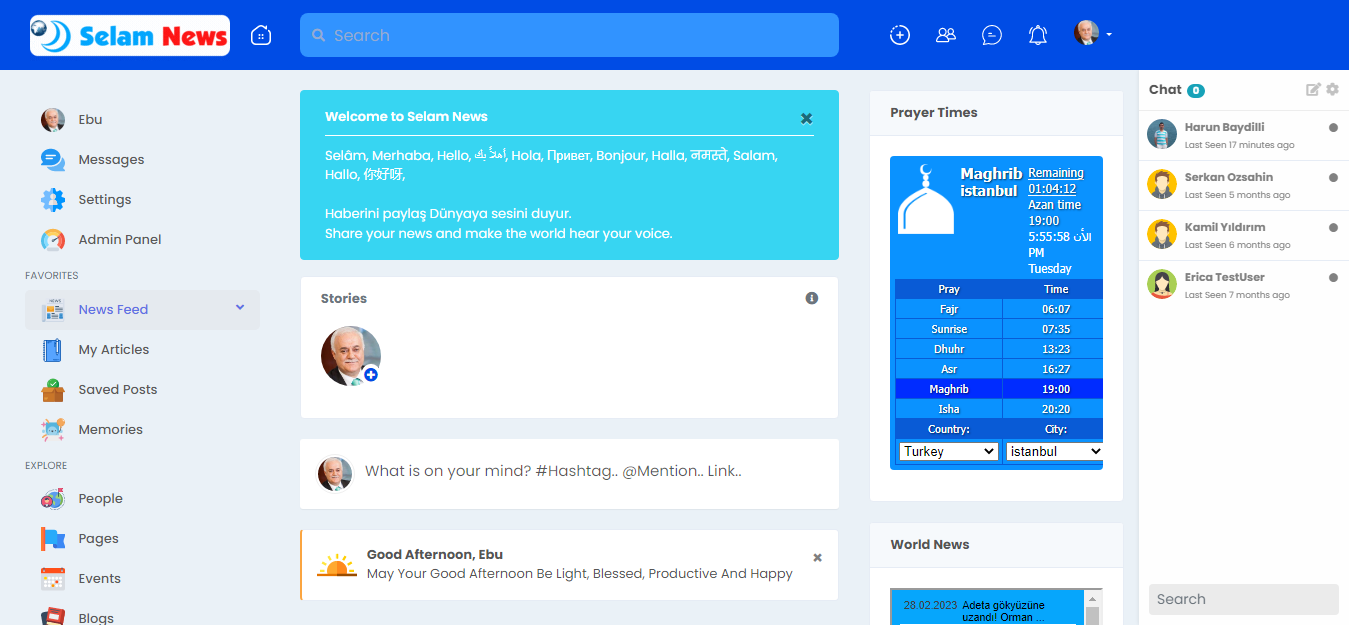Click the home icon in header
The height and width of the screenshot is (625, 1349).
[261, 35]
